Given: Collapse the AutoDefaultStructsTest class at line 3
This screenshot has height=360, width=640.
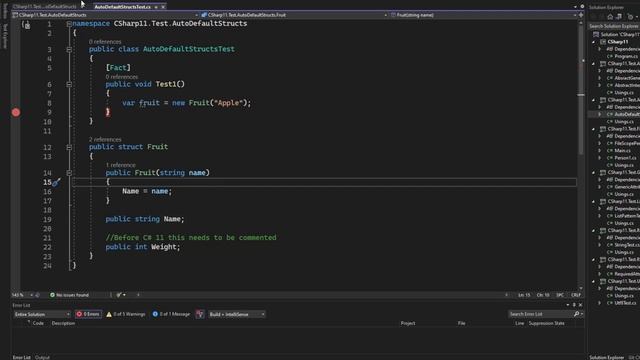Looking at the screenshot, I should click(69, 49).
